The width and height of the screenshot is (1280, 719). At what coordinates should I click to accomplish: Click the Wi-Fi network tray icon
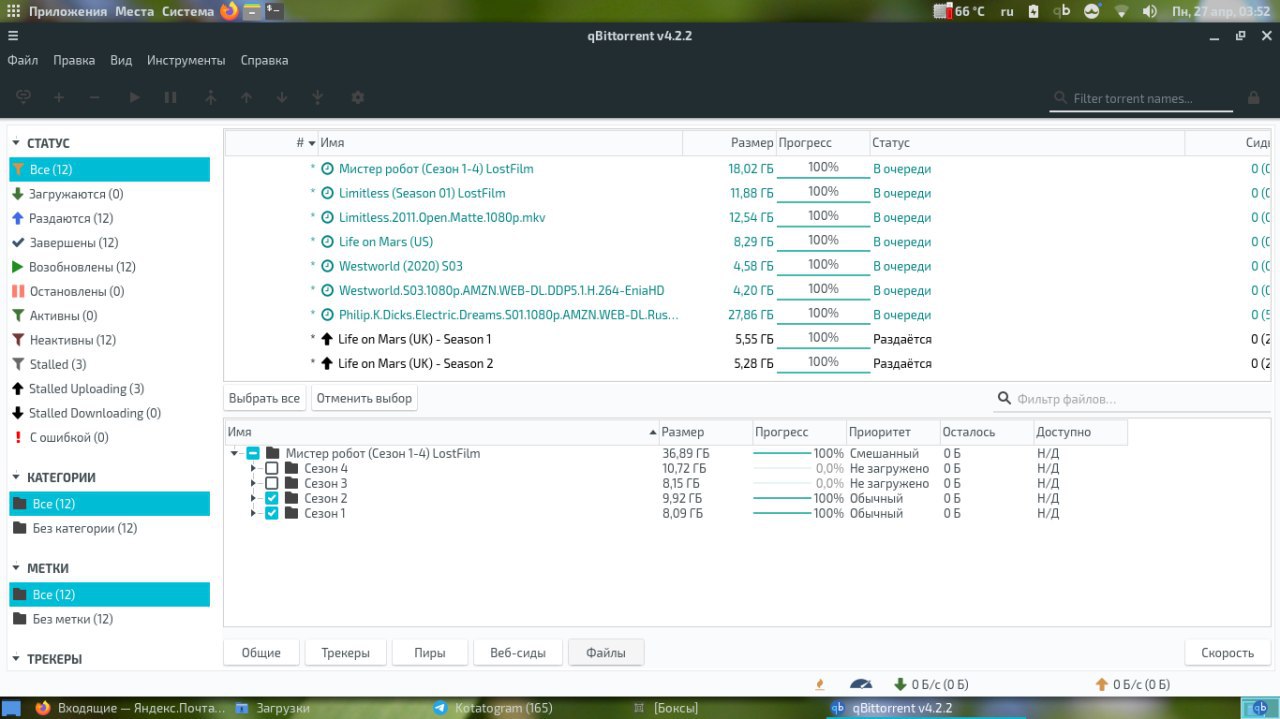coord(1121,11)
